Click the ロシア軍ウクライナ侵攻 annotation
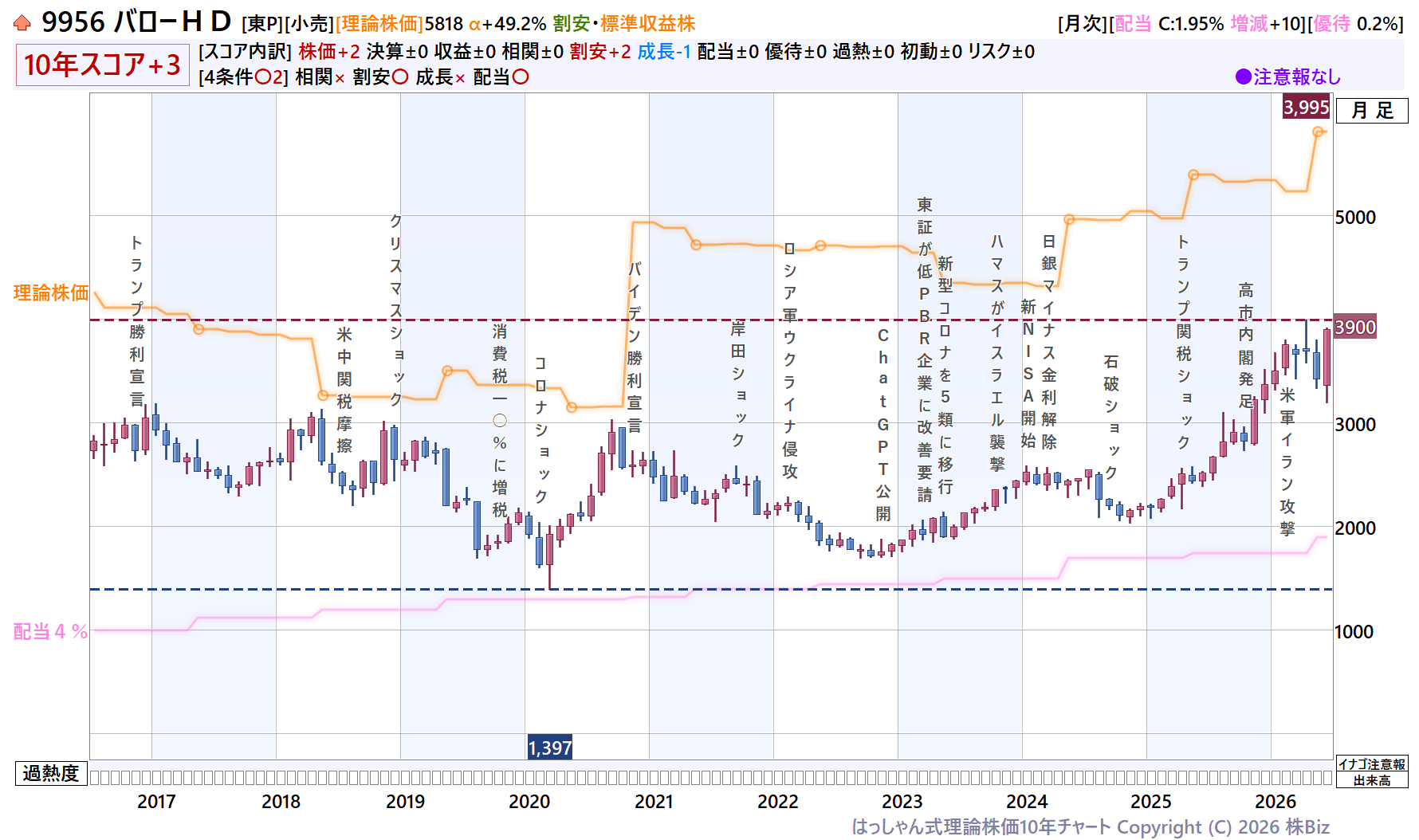The image size is (1419, 840). pyautogui.click(x=789, y=359)
